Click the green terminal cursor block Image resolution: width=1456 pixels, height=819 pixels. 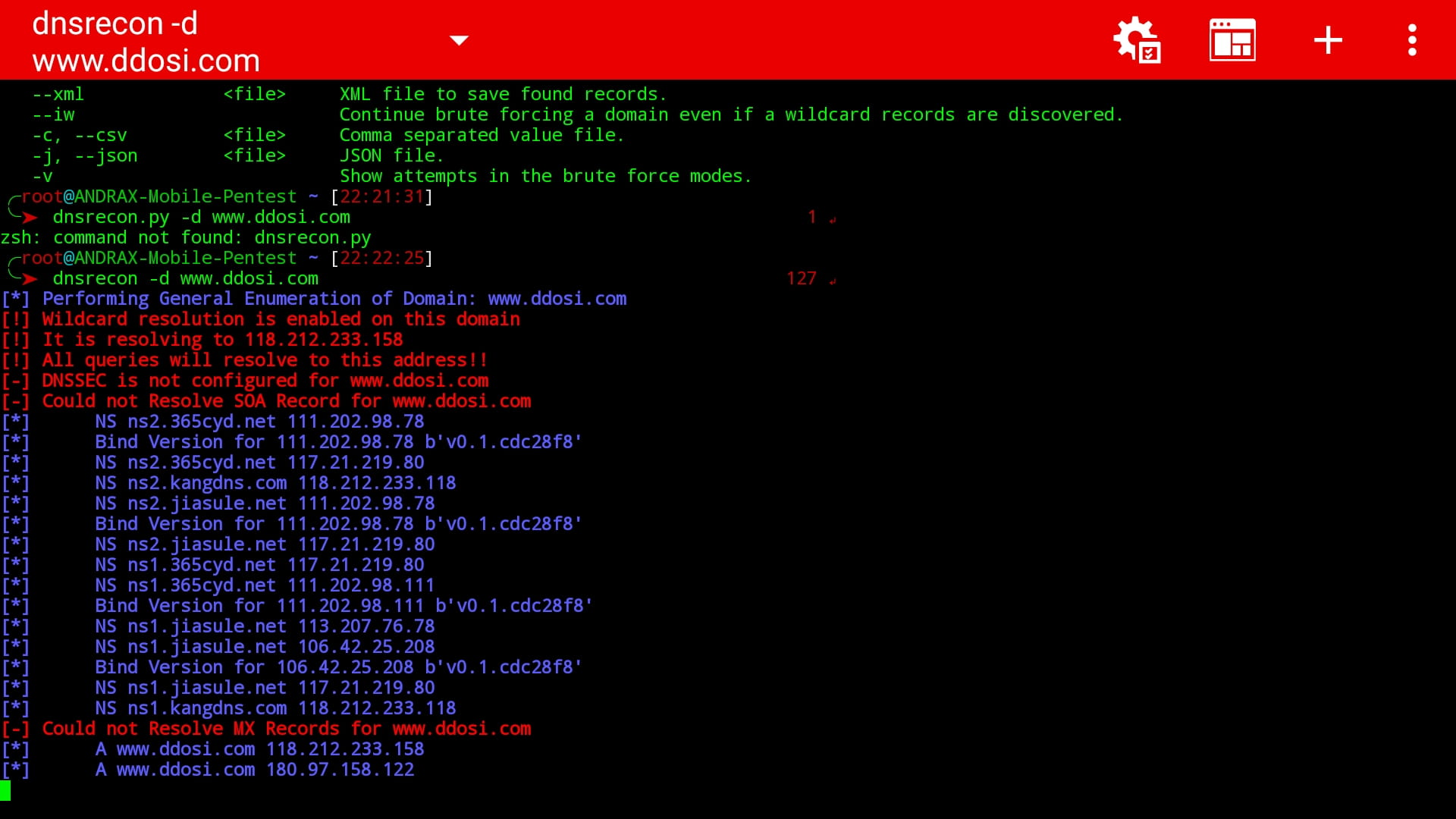5,790
